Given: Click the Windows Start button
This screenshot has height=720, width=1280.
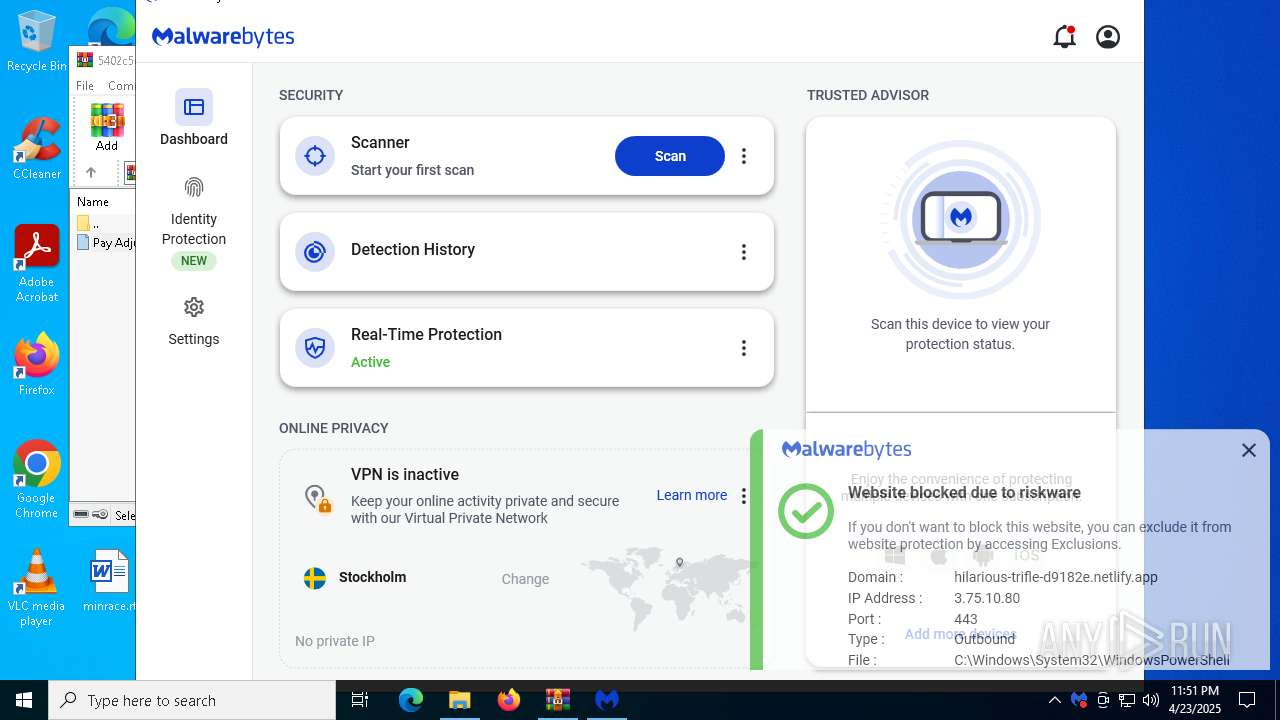Looking at the screenshot, I should pos(24,700).
